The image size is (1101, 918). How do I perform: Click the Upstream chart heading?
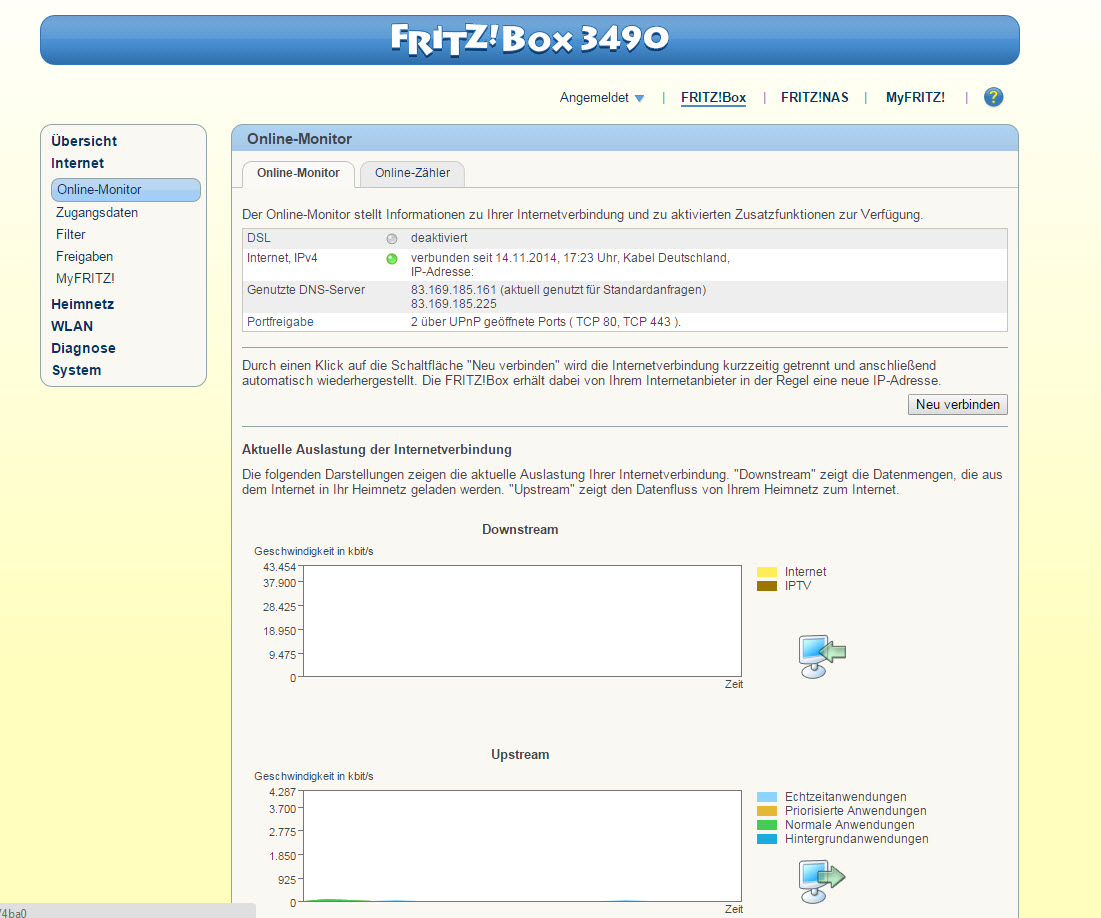(x=520, y=754)
